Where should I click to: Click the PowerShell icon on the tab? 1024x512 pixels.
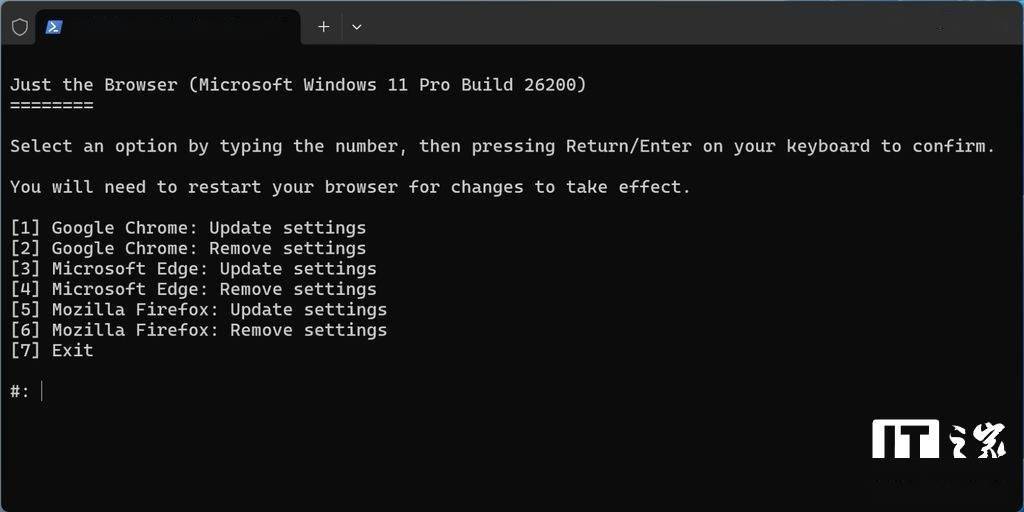(x=54, y=27)
